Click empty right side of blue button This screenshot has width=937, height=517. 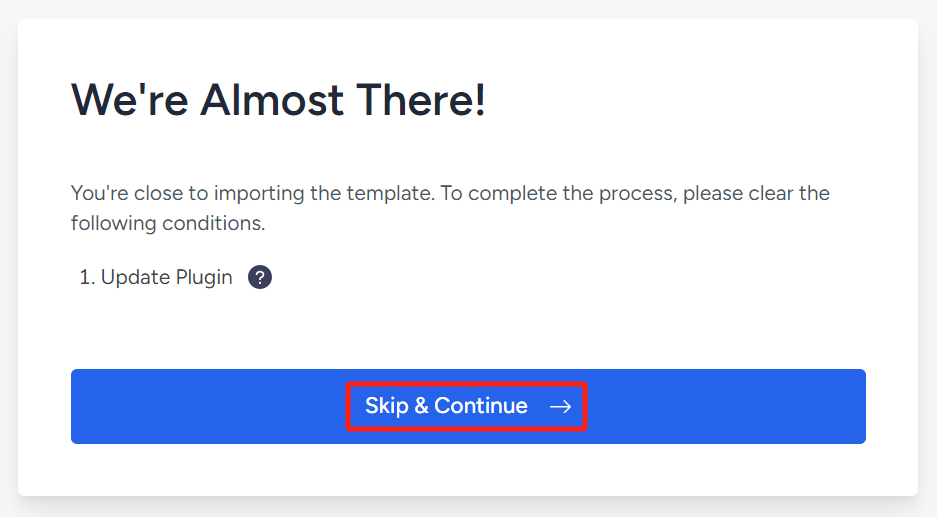[726, 406]
